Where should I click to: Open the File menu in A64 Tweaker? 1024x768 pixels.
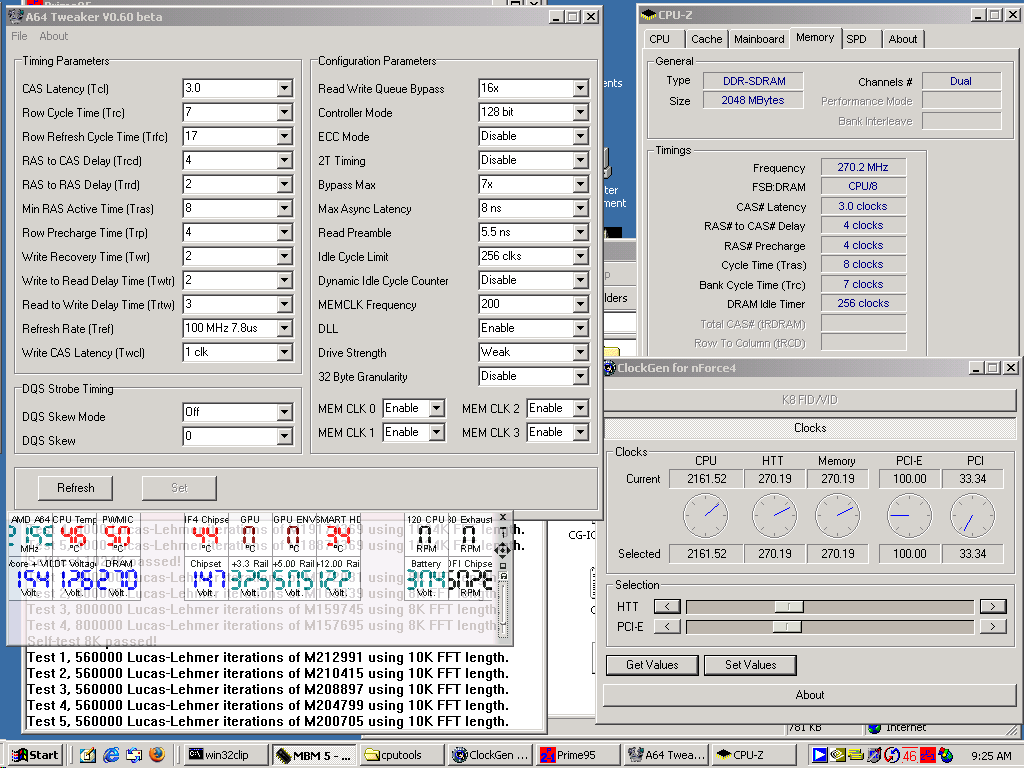pos(19,37)
